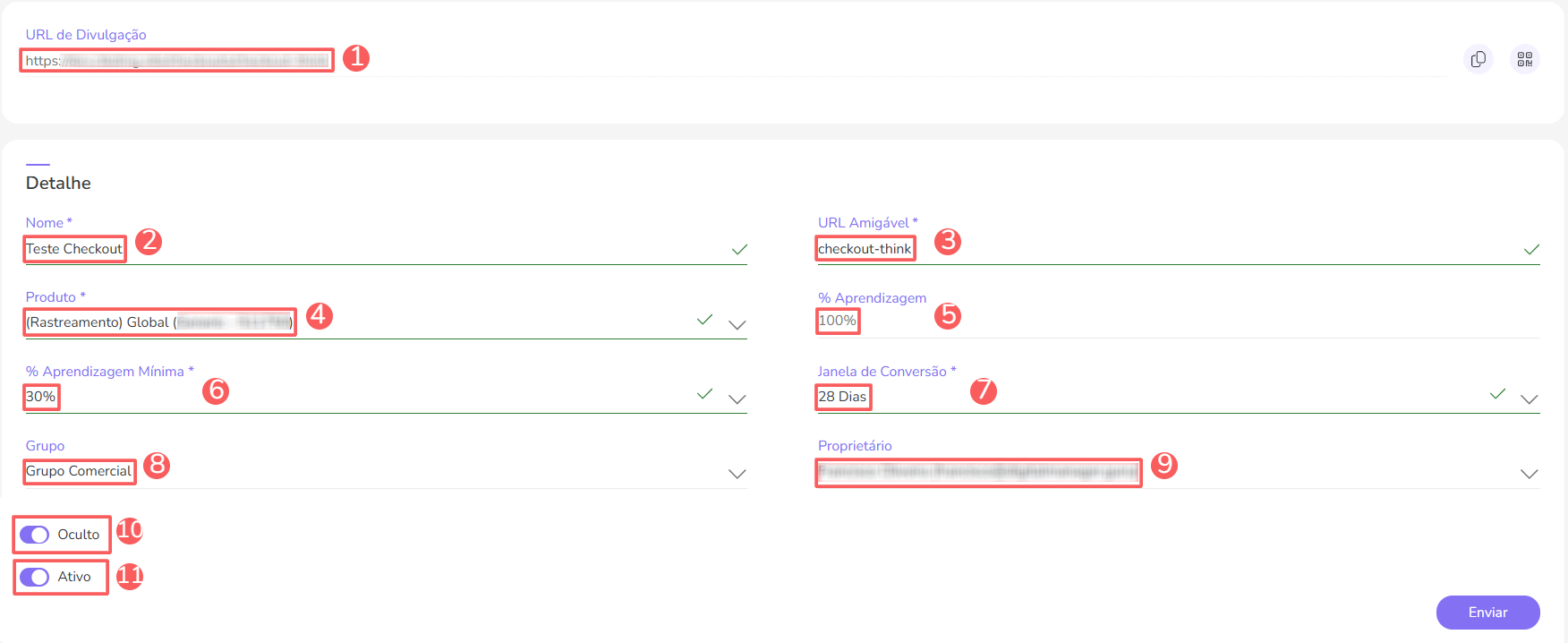1568x643 pixels.
Task: Expand the Proprietário dropdown
Action: [x=1530, y=474]
